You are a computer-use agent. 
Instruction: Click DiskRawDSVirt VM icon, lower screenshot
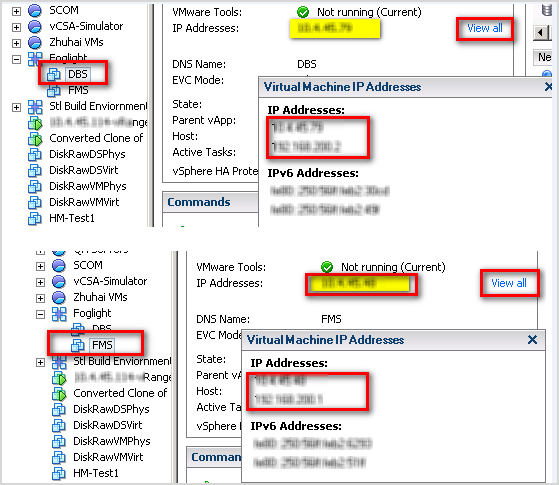tap(59, 425)
